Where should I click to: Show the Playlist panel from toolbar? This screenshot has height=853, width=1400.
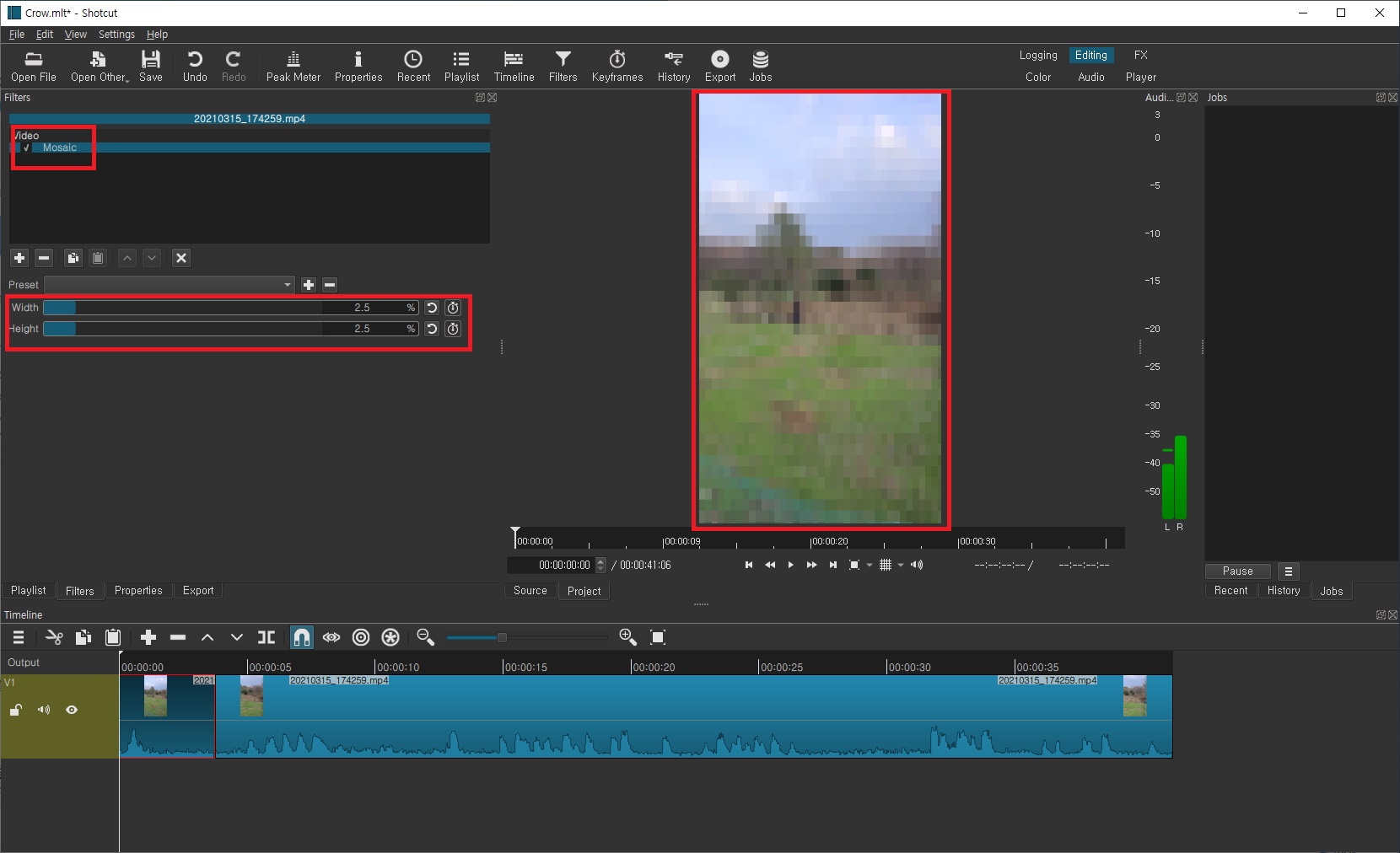coord(461,67)
